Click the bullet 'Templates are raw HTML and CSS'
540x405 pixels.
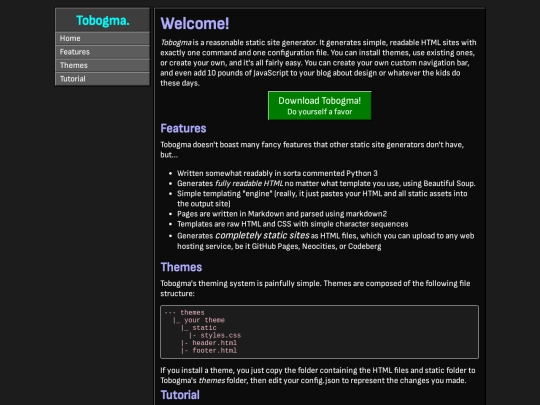[x=292, y=224]
